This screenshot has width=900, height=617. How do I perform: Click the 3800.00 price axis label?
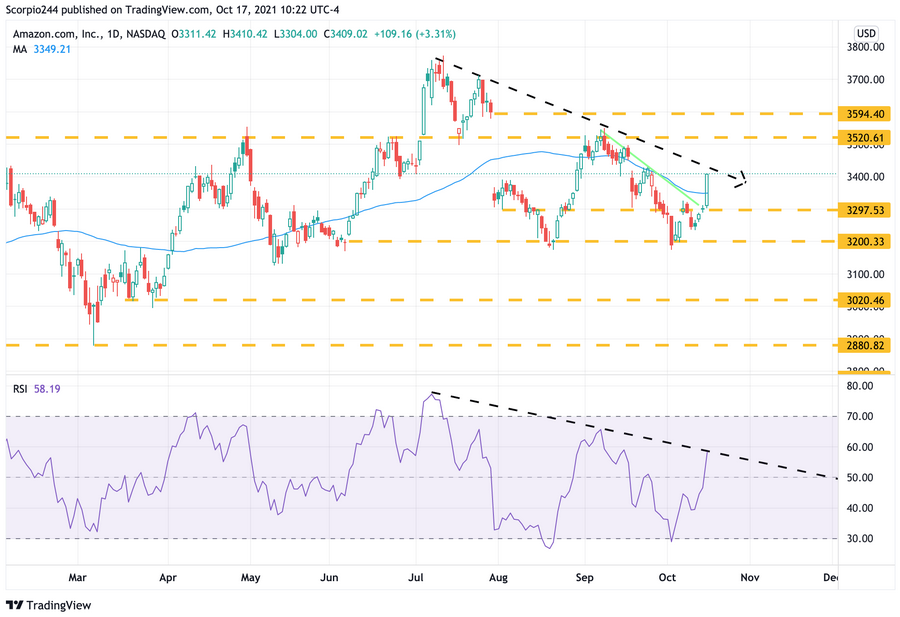click(866, 47)
